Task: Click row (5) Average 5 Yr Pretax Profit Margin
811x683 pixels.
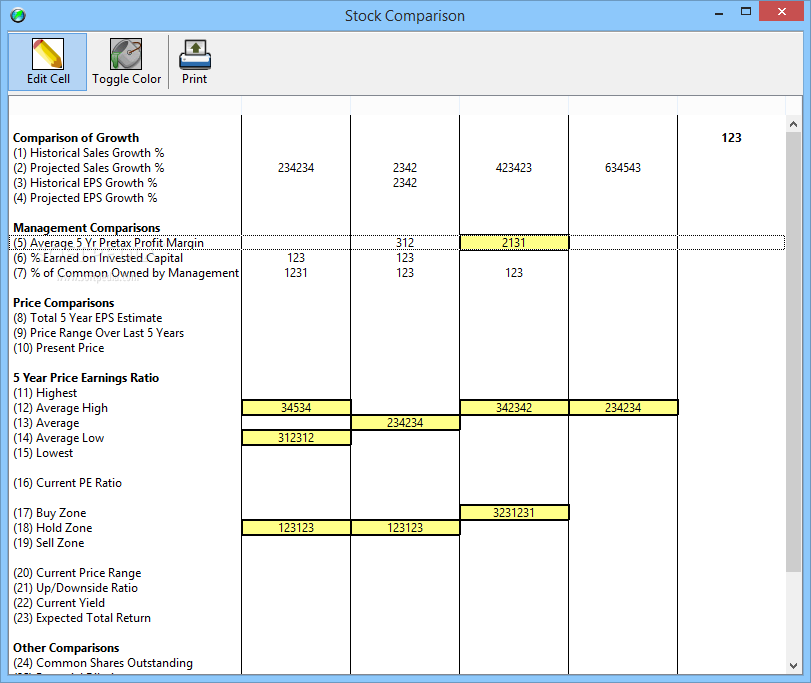Action: tap(397, 242)
